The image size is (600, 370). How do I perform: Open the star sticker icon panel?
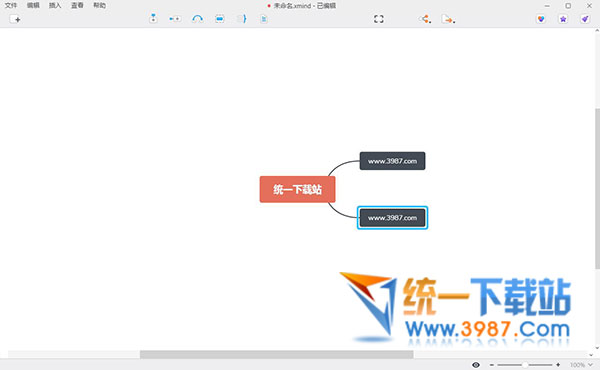click(x=563, y=19)
